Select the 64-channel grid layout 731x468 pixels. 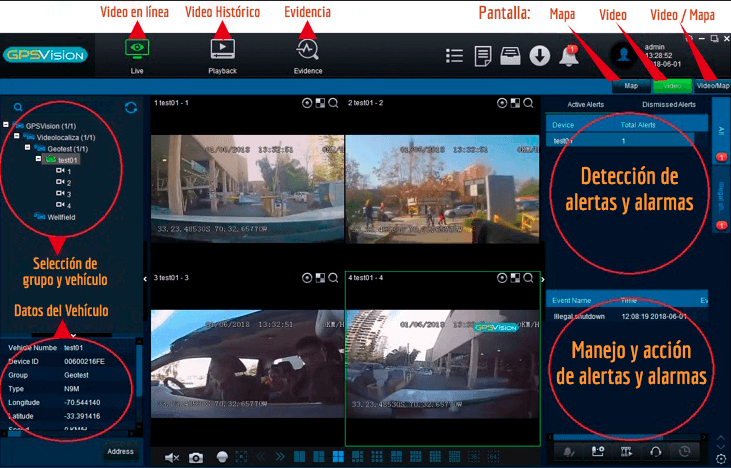[493, 456]
